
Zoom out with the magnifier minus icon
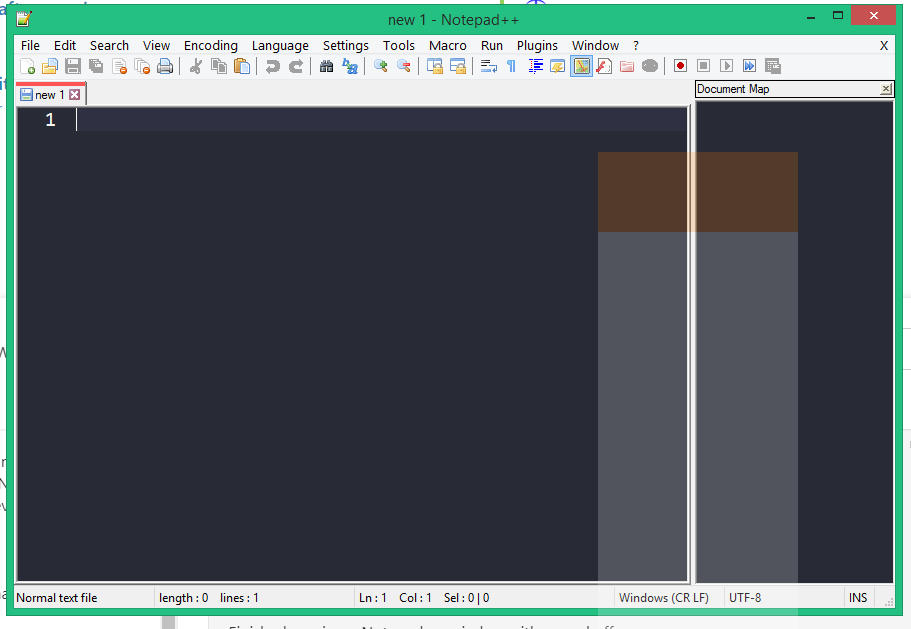click(x=404, y=66)
